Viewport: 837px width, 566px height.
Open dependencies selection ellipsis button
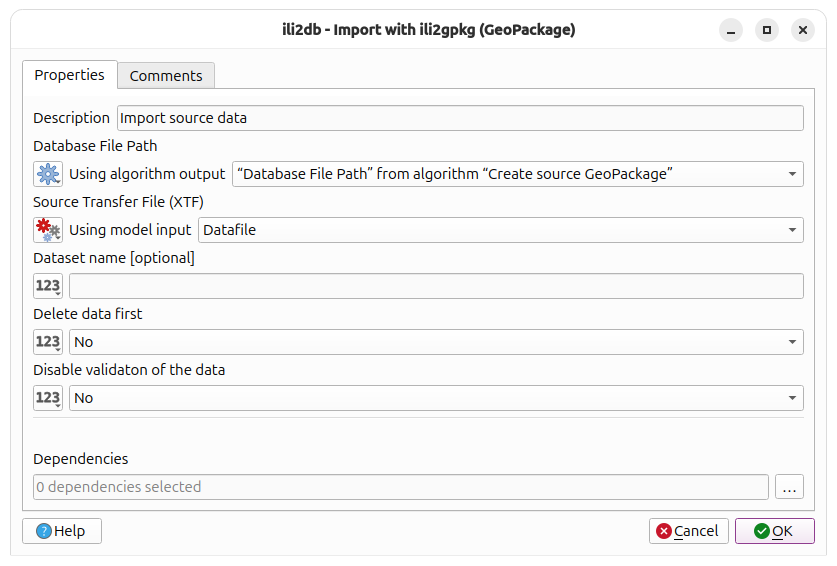tap(789, 487)
